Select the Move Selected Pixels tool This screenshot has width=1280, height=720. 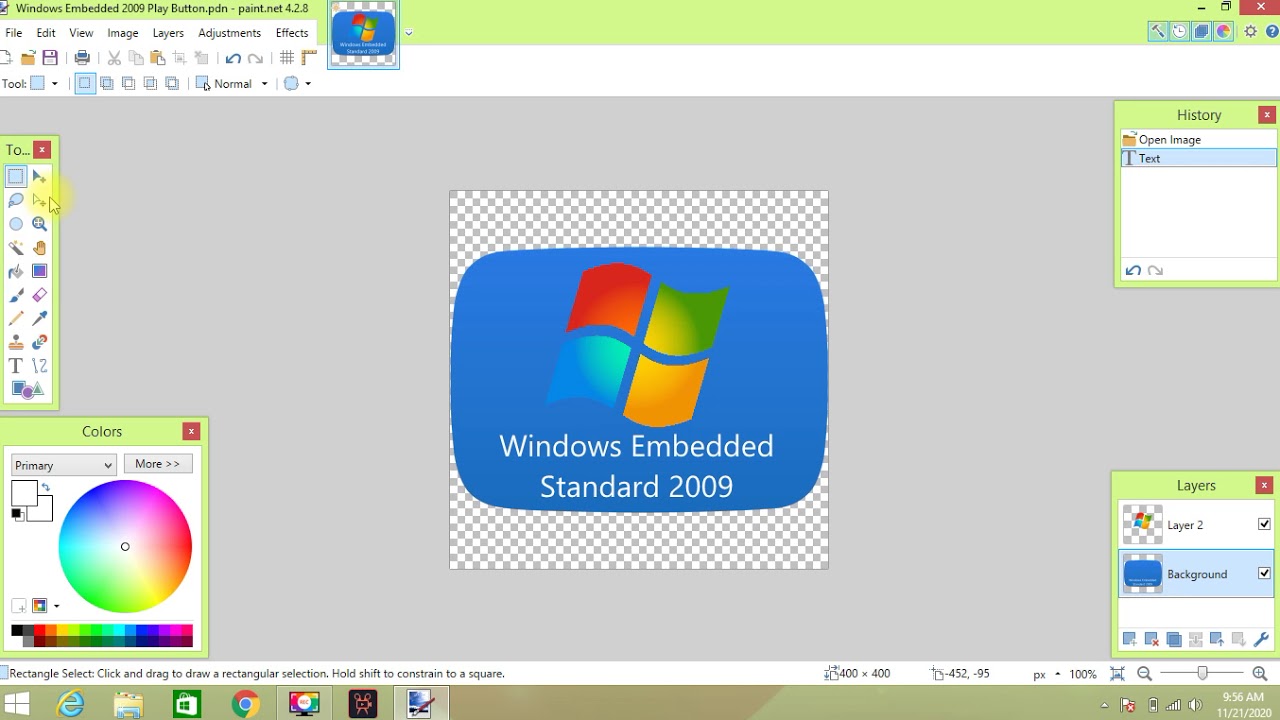pyautogui.click(x=39, y=177)
